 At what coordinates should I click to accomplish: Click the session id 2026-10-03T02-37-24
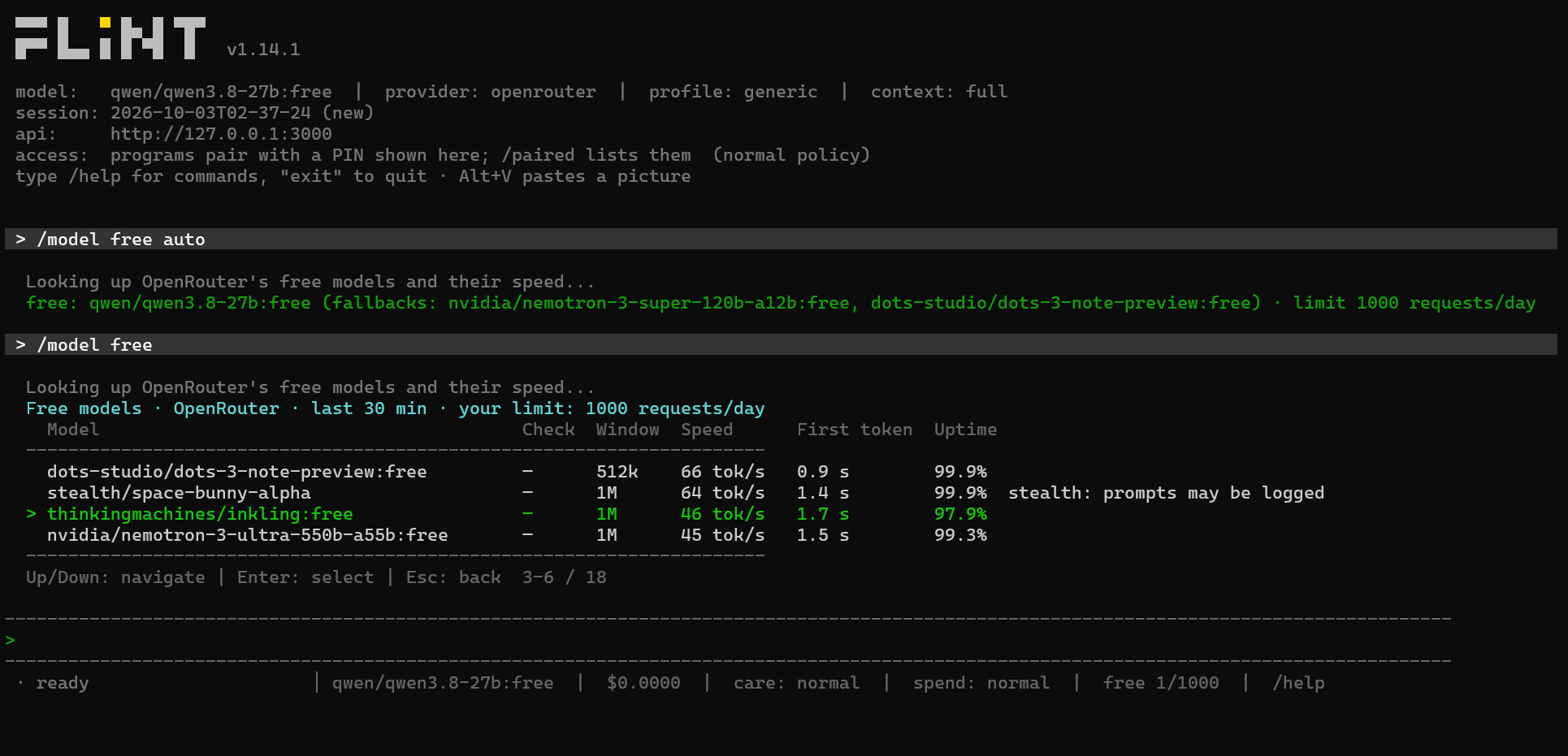point(210,113)
